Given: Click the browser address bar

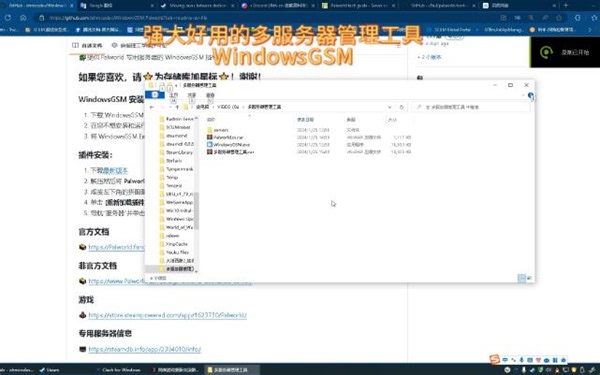Looking at the screenshot, I should 268,18.
